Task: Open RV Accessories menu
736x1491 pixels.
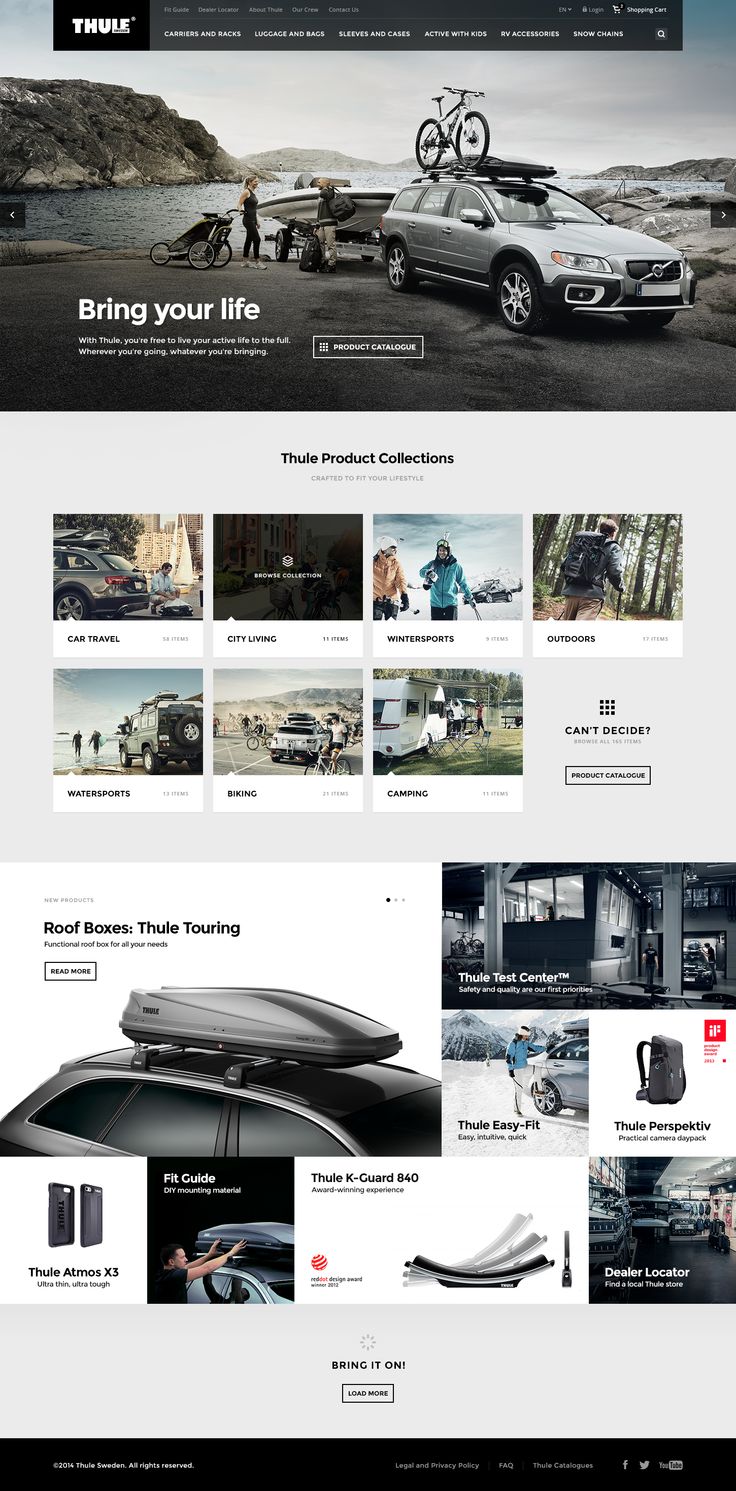Action: [530, 34]
